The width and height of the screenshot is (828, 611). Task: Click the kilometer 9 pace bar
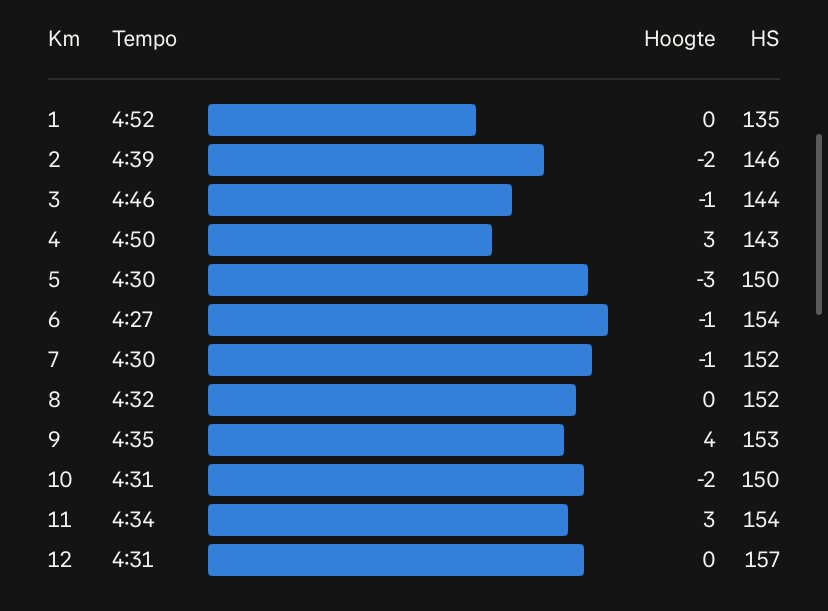386,440
